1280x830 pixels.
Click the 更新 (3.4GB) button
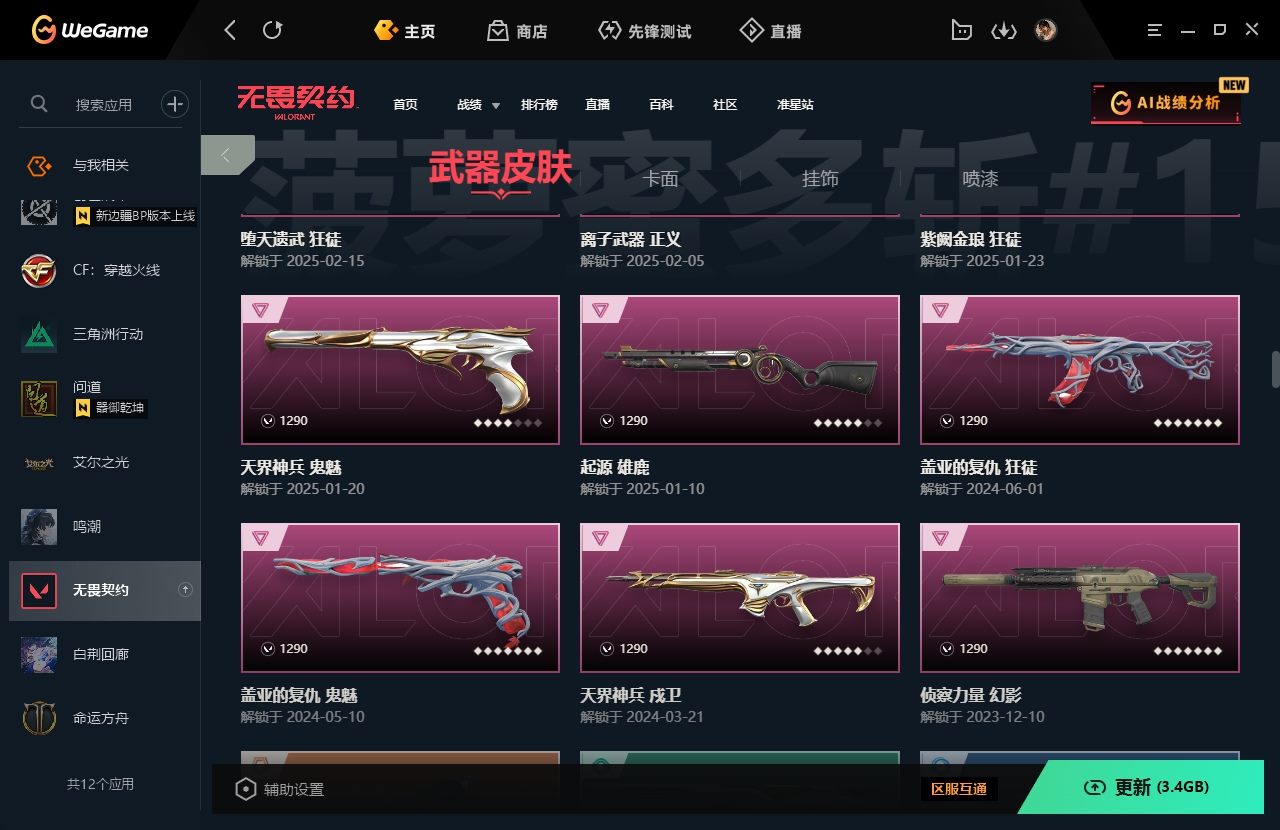[x=1147, y=788]
